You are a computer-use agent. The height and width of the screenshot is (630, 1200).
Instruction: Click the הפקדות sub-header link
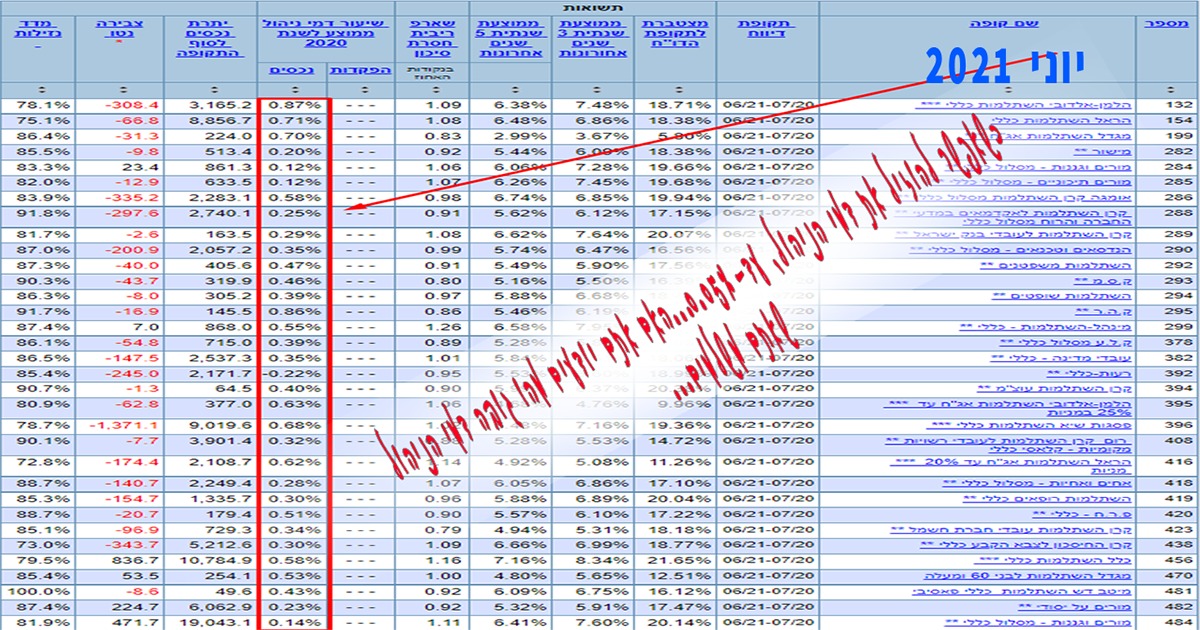coord(359,69)
